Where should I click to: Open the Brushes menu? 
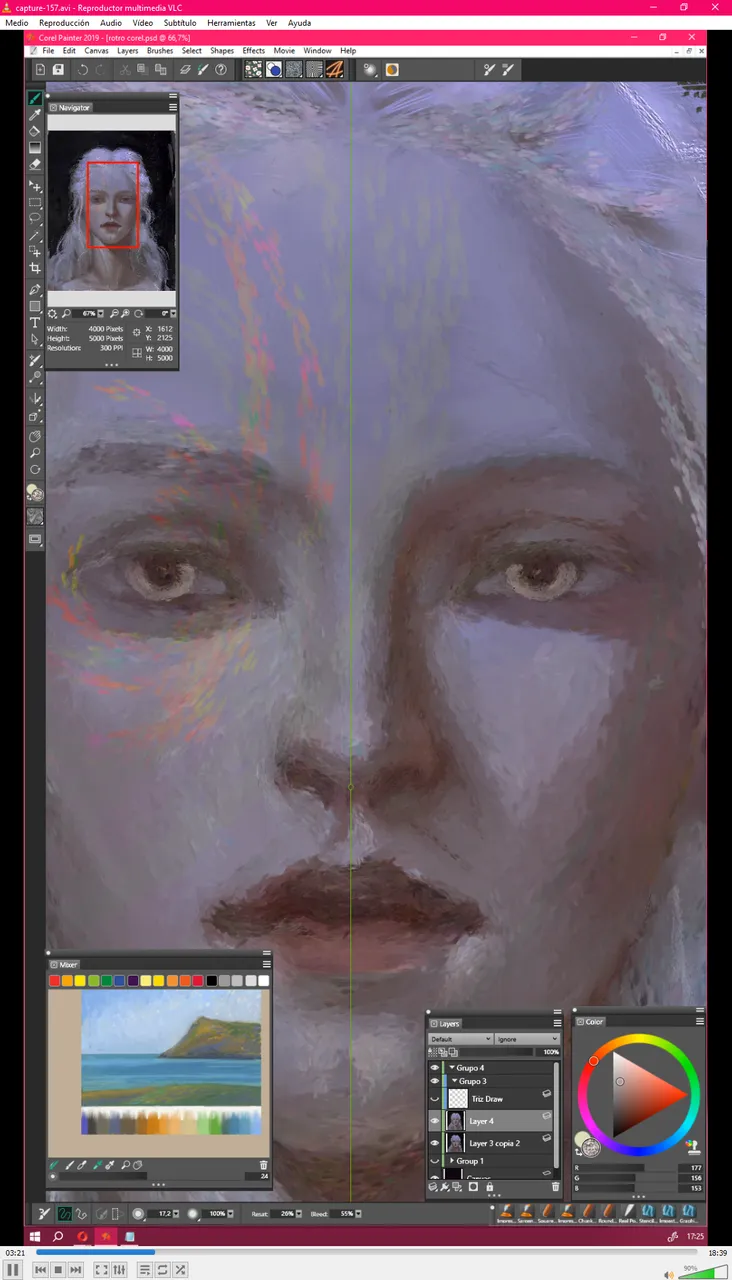point(159,51)
